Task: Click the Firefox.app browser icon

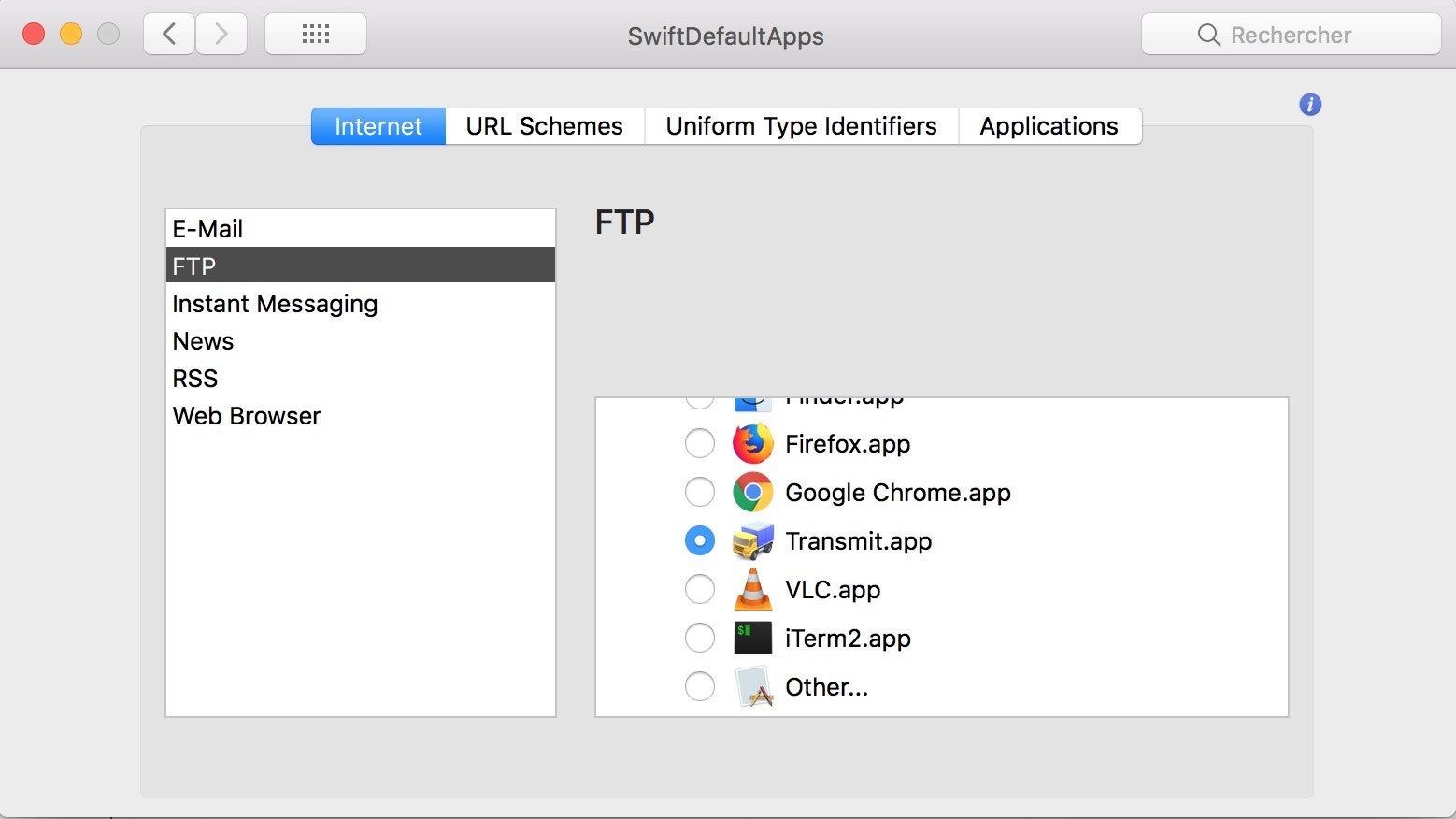Action: point(752,443)
